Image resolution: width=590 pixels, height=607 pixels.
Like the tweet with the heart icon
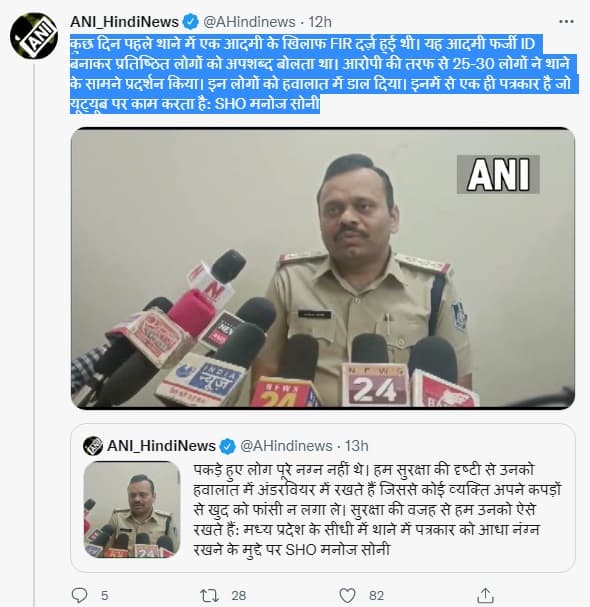coord(347,595)
